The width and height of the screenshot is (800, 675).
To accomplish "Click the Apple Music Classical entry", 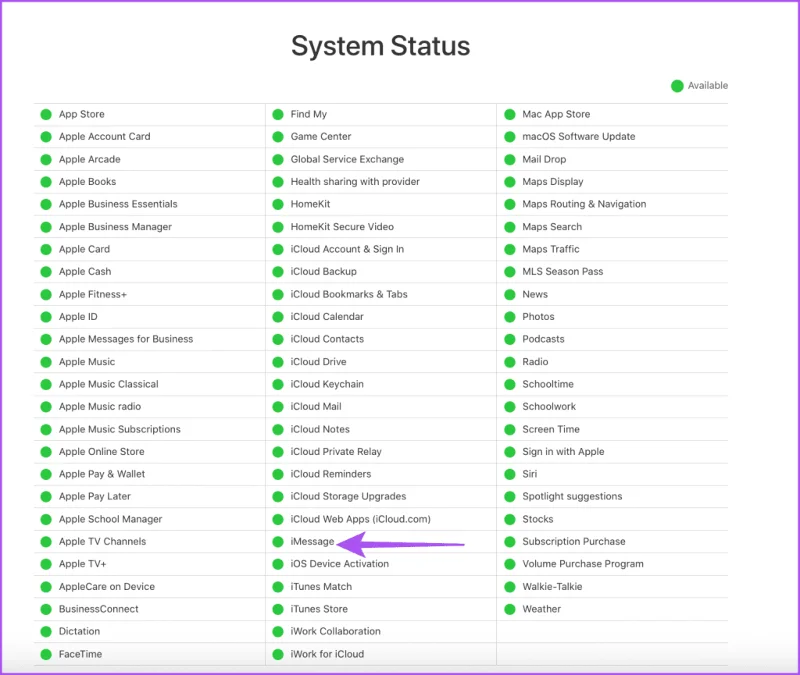I will [109, 384].
